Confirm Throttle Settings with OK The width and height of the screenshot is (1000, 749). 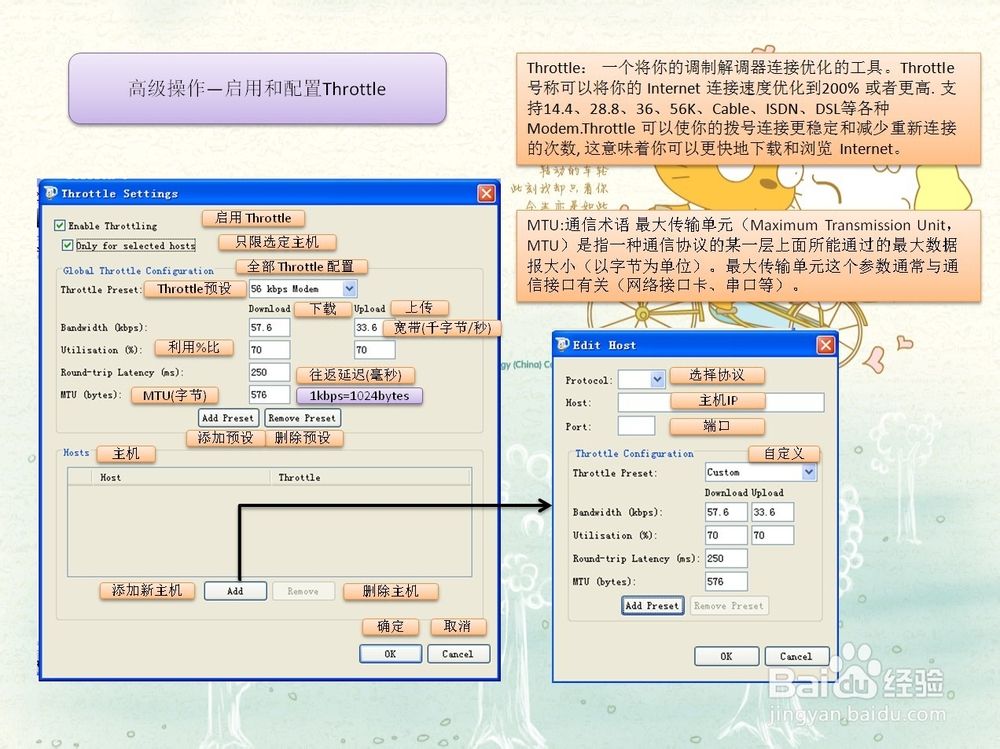[390, 654]
